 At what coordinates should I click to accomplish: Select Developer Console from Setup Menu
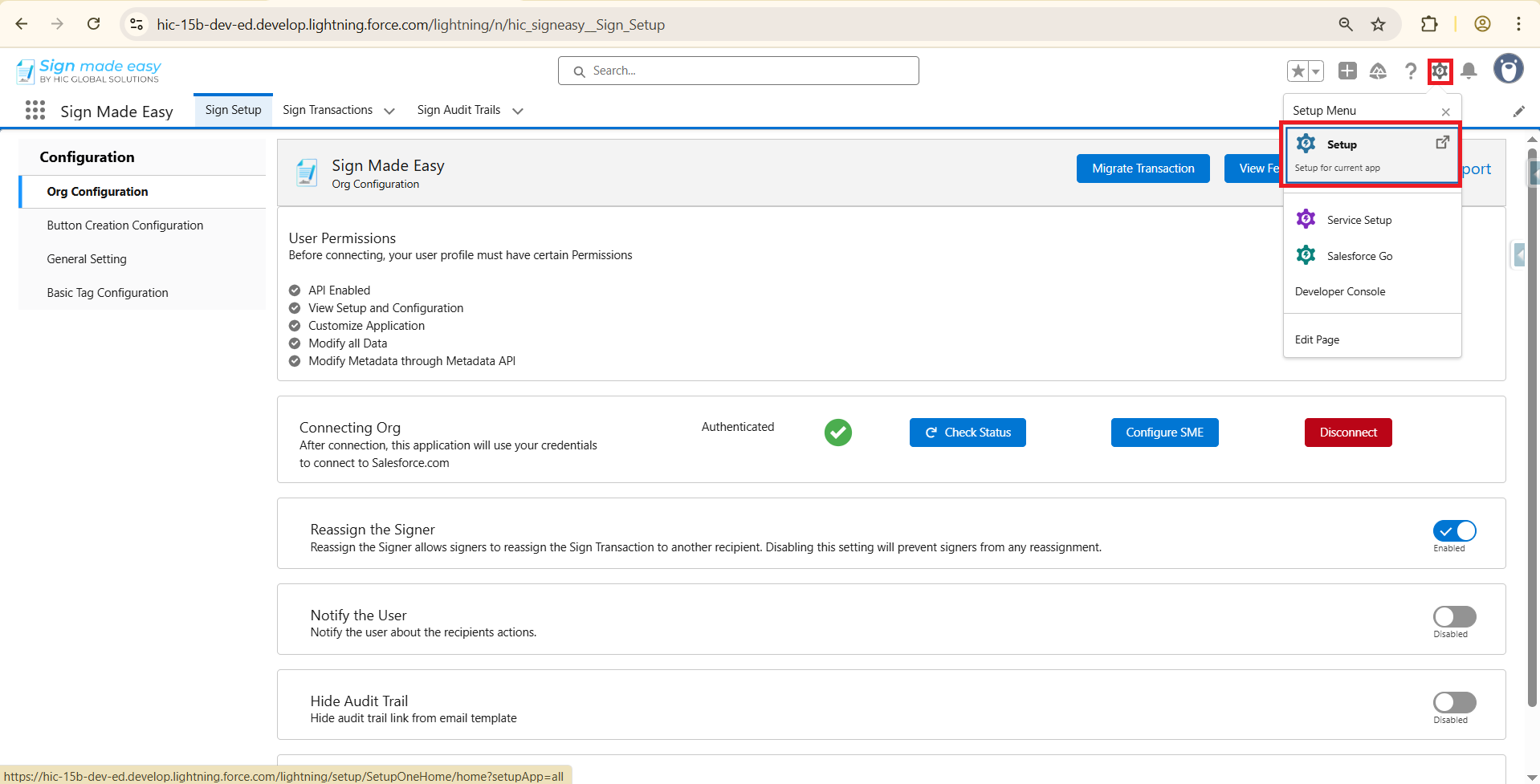tap(1339, 292)
